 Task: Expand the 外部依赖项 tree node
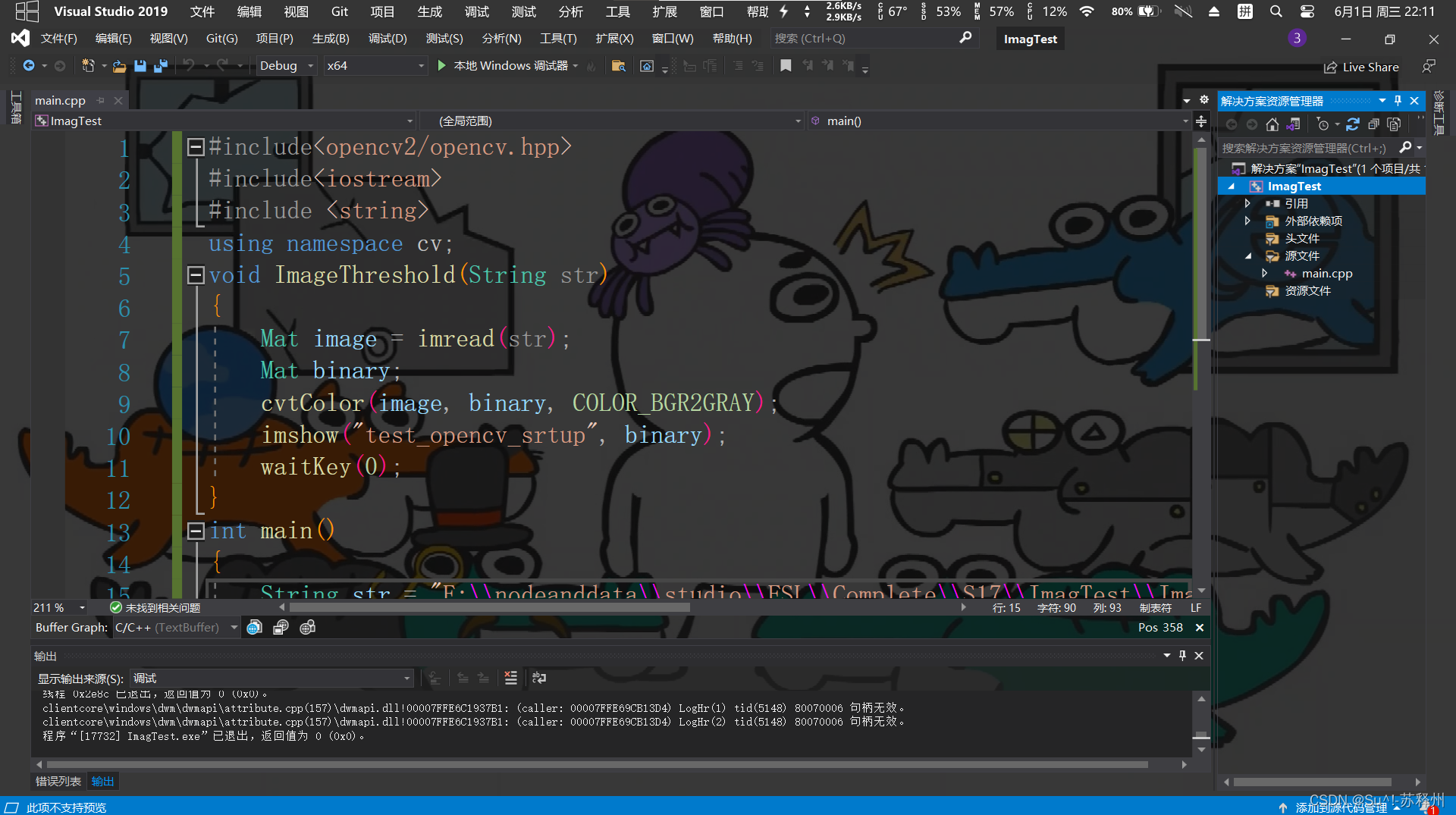(x=1247, y=221)
